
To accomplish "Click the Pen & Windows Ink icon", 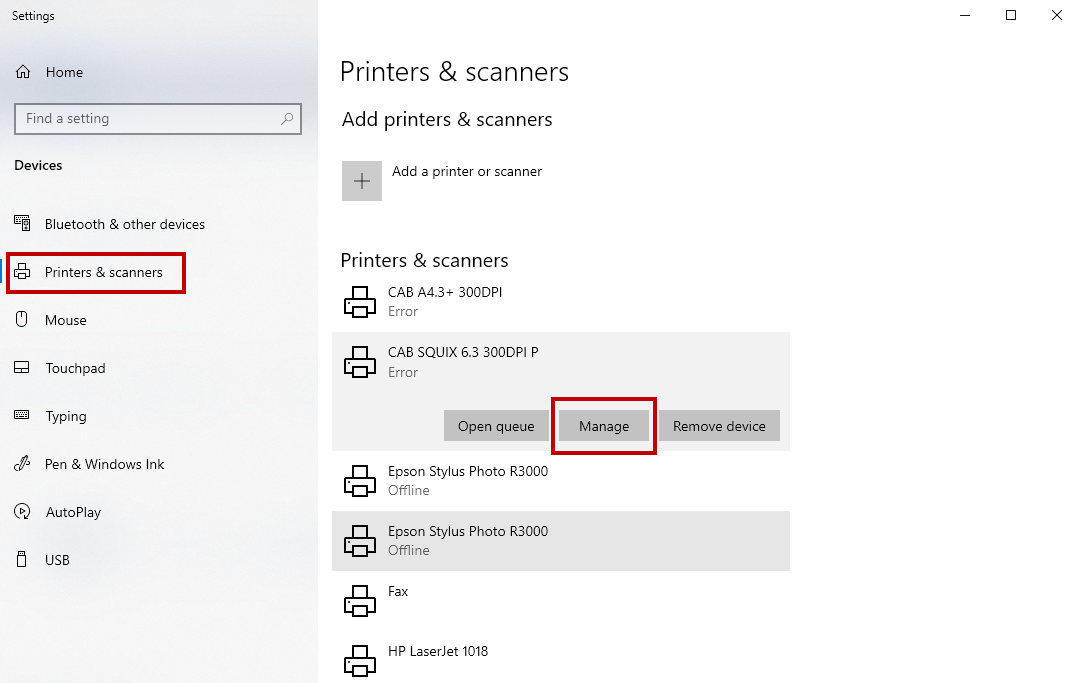I will (22, 464).
